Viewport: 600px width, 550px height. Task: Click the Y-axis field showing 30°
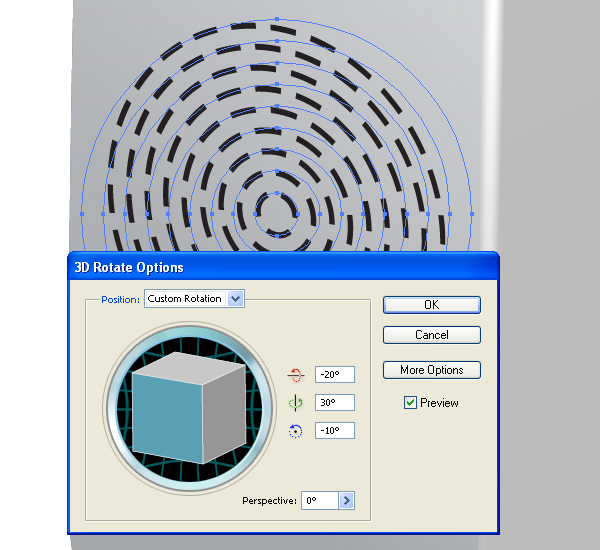[x=335, y=402]
